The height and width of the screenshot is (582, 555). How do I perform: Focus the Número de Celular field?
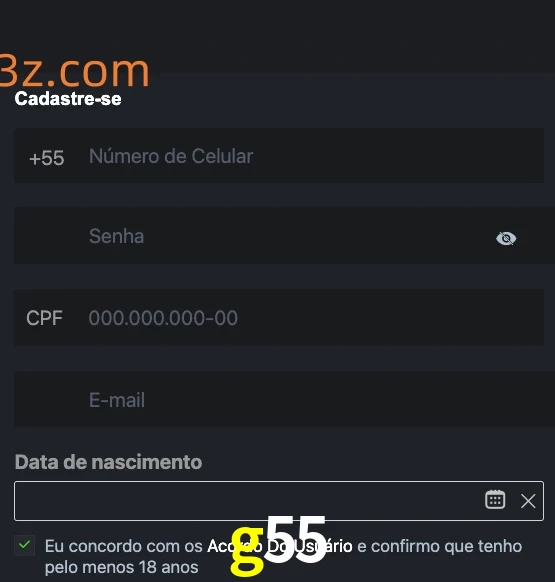pos(312,156)
